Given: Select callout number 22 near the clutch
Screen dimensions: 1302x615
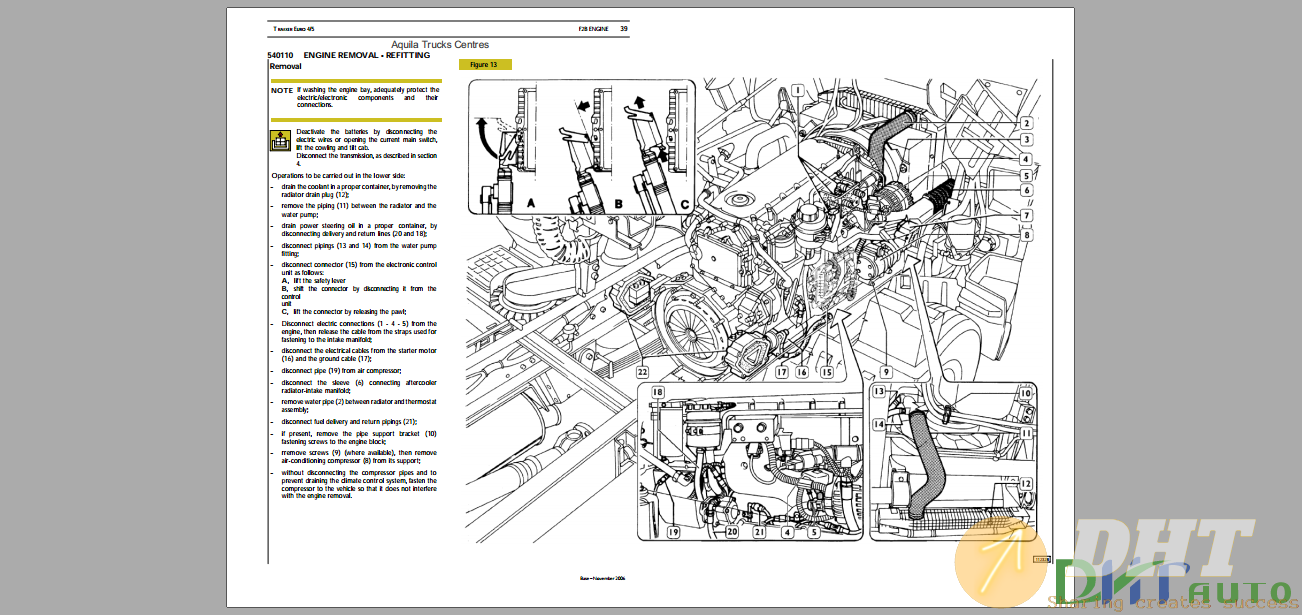Looking at the screenshot, I should (642, 372).
